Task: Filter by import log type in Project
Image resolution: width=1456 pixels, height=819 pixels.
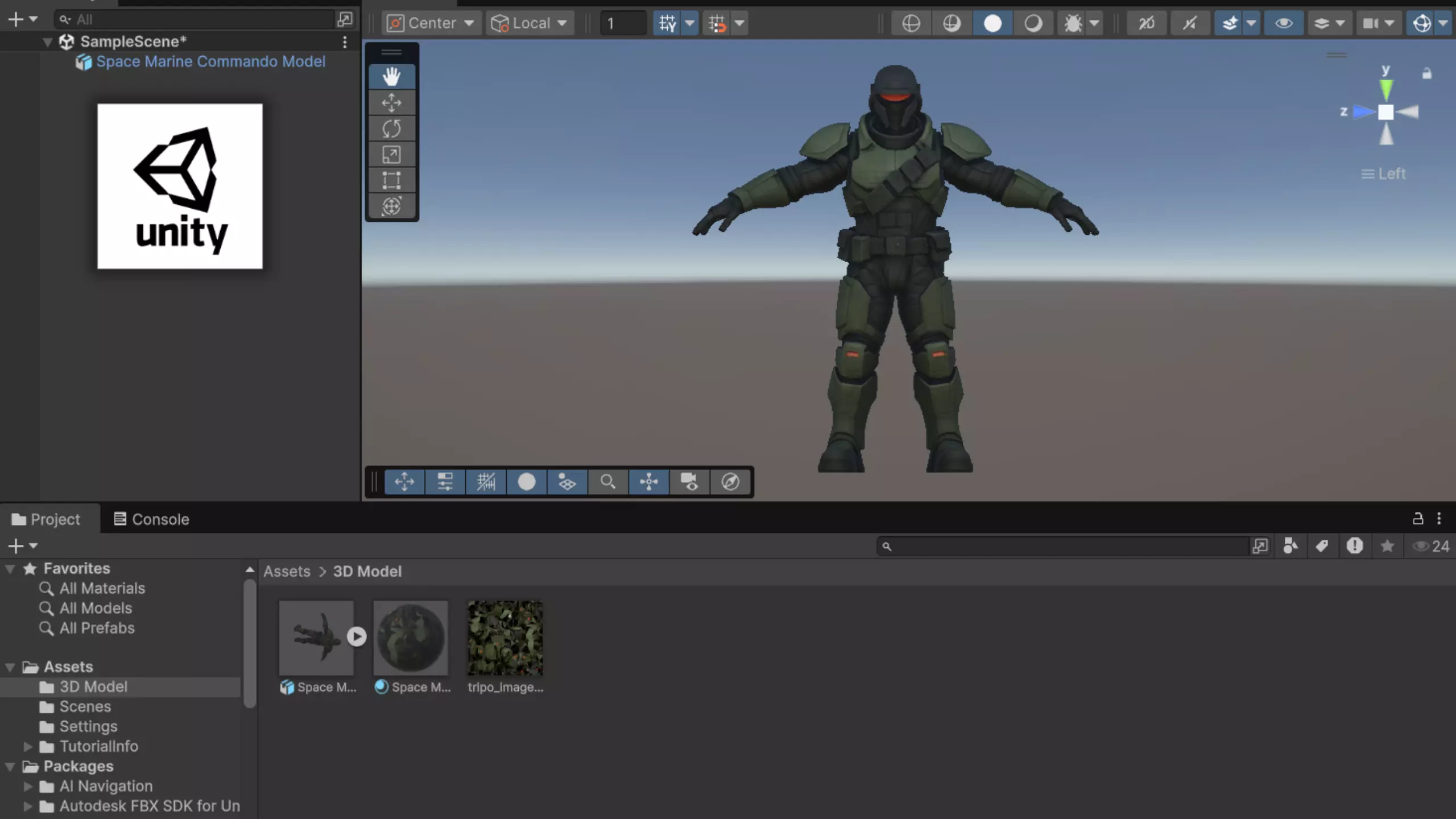Action: pyautogui.click(x=1355, y=546)
